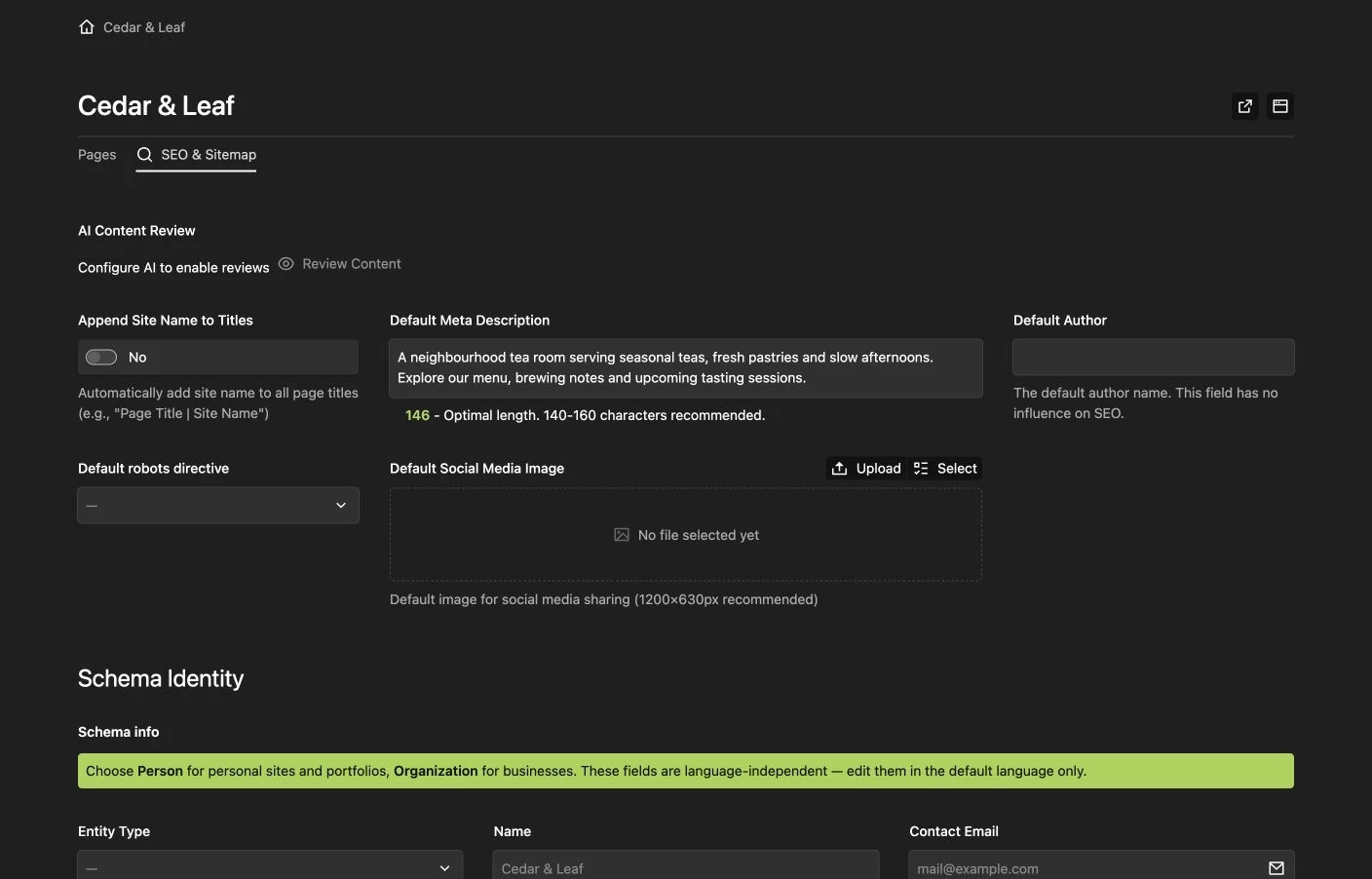Click the Automatically add site name help text
Screen dimensions: 1372x879
click(x=218, y=403)
